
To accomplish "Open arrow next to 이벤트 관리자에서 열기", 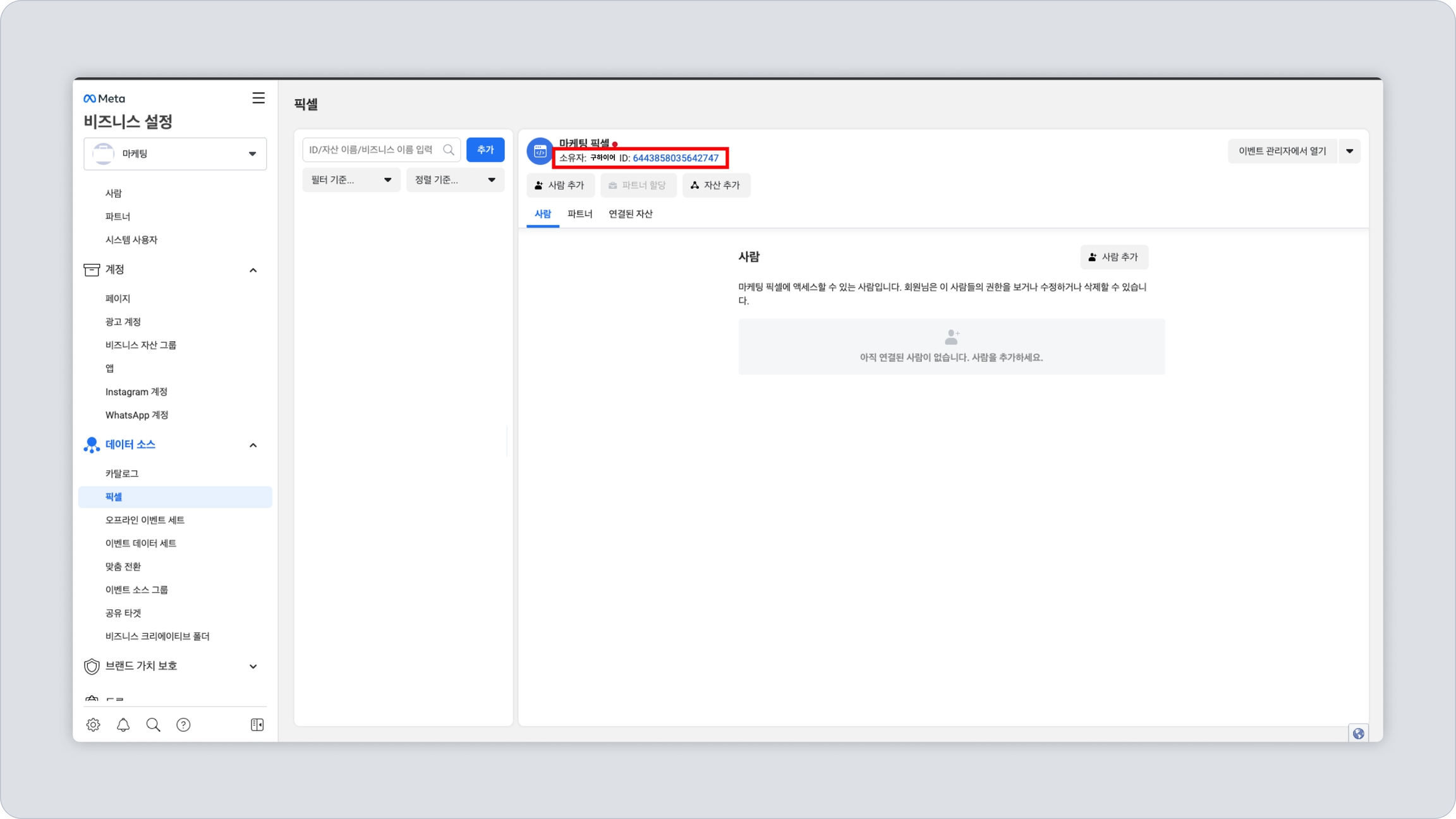I will (1349, 151).
